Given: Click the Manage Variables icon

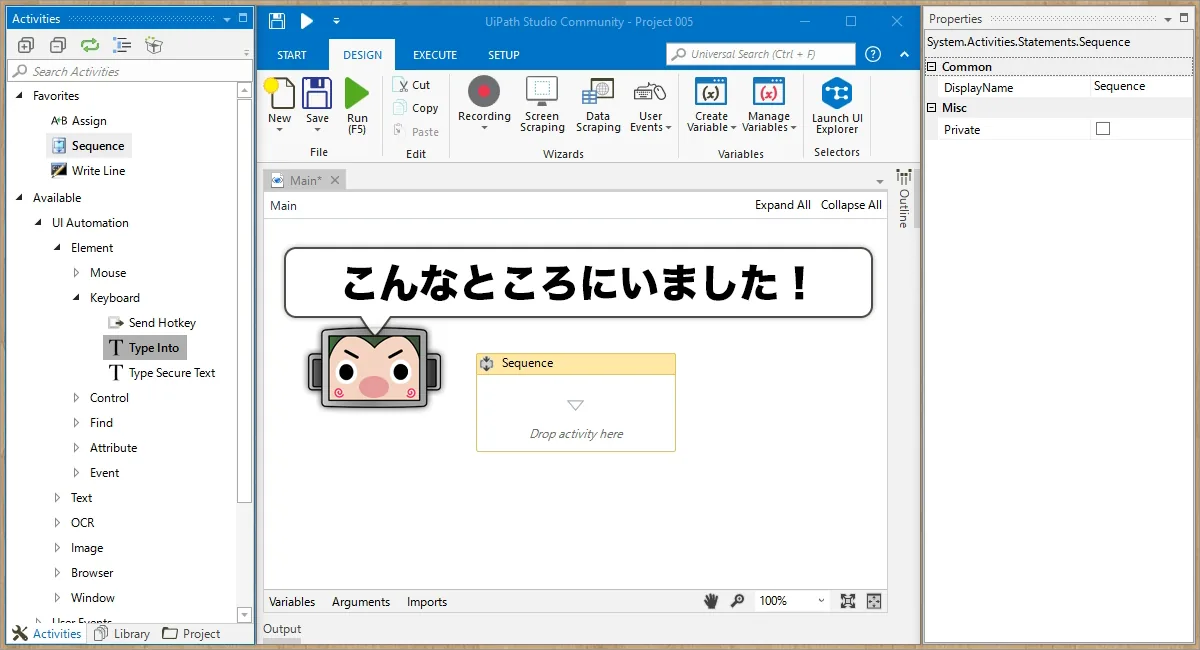Looking at the screenshot, I should coord(768,92).
